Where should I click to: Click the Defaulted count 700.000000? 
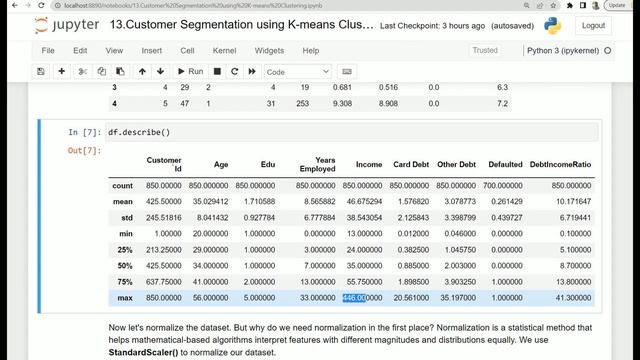click(503, 186)
